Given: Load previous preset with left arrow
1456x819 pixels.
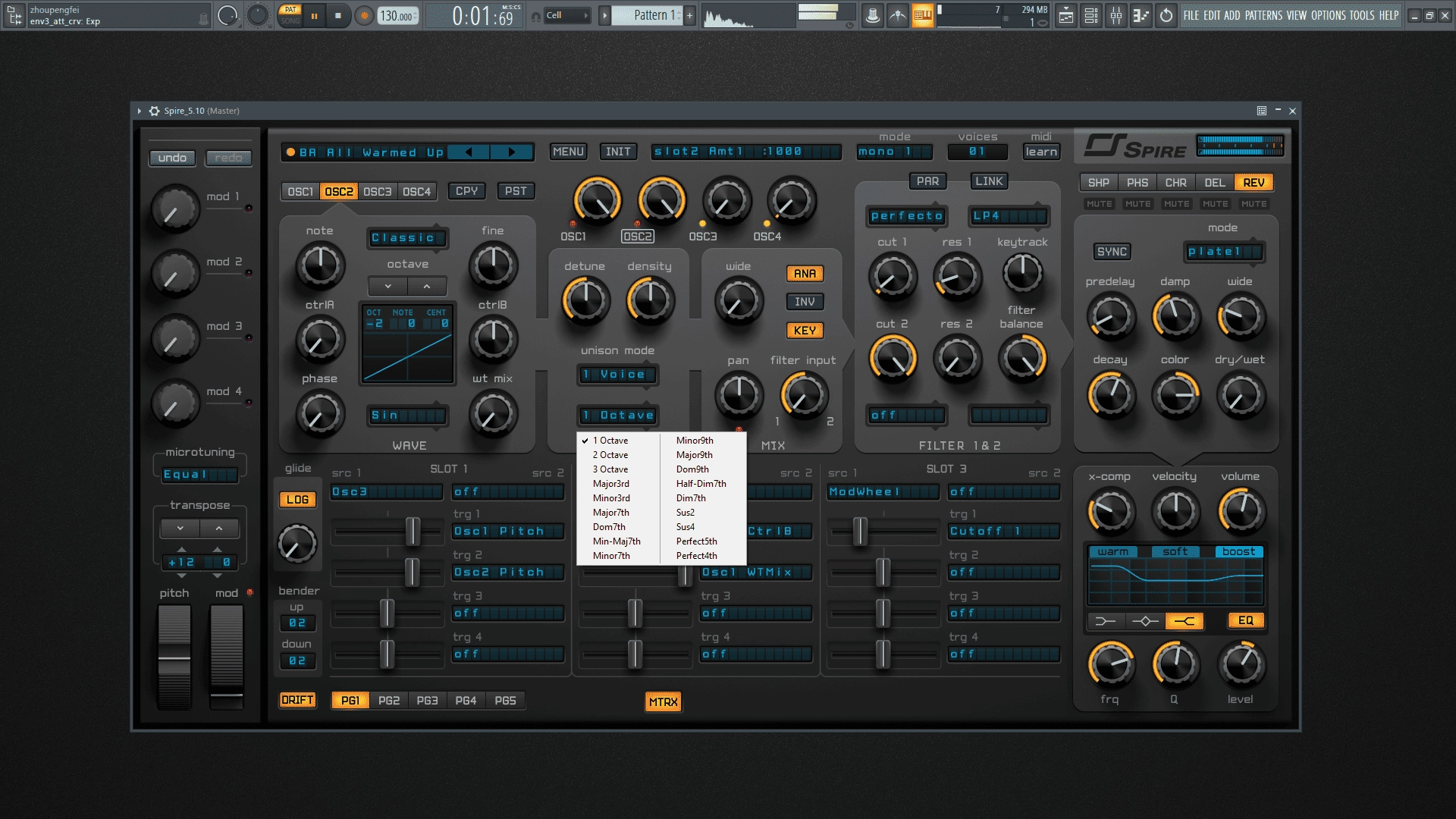Looking at the screenshot, I should (469, 152).
